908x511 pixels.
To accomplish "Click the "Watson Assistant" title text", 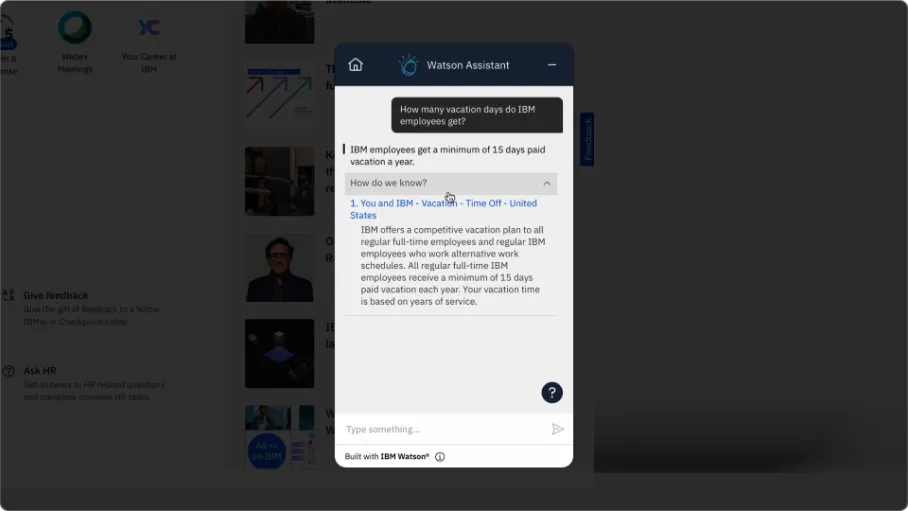I will pyautogui.click(x=468, y=65).
